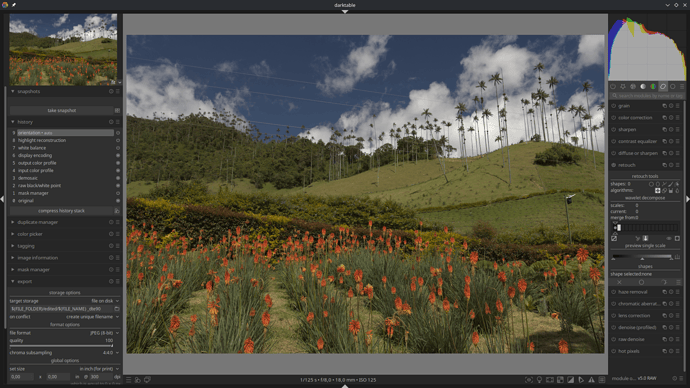Collapse the history panel

point(12,122)
